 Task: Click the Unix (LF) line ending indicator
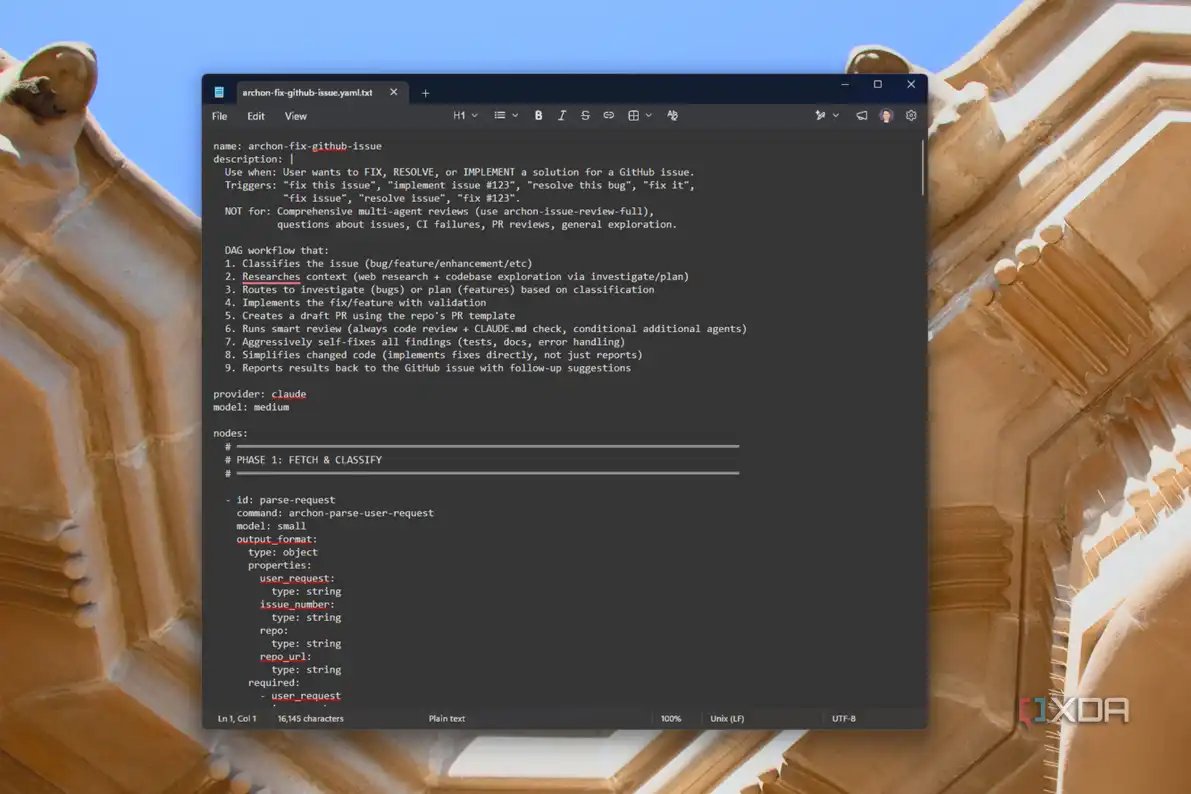(727, 718)
